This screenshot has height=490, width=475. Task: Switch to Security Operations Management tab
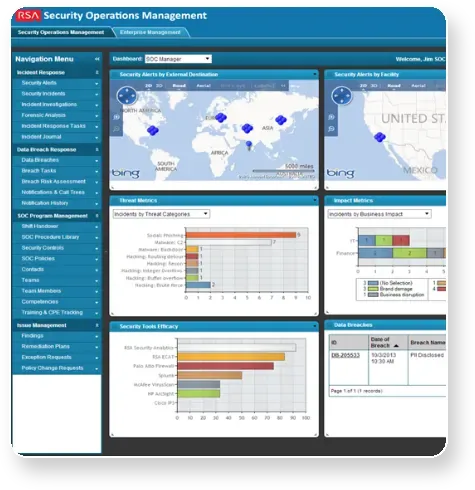pyautogui.click(x=61, y=32)
